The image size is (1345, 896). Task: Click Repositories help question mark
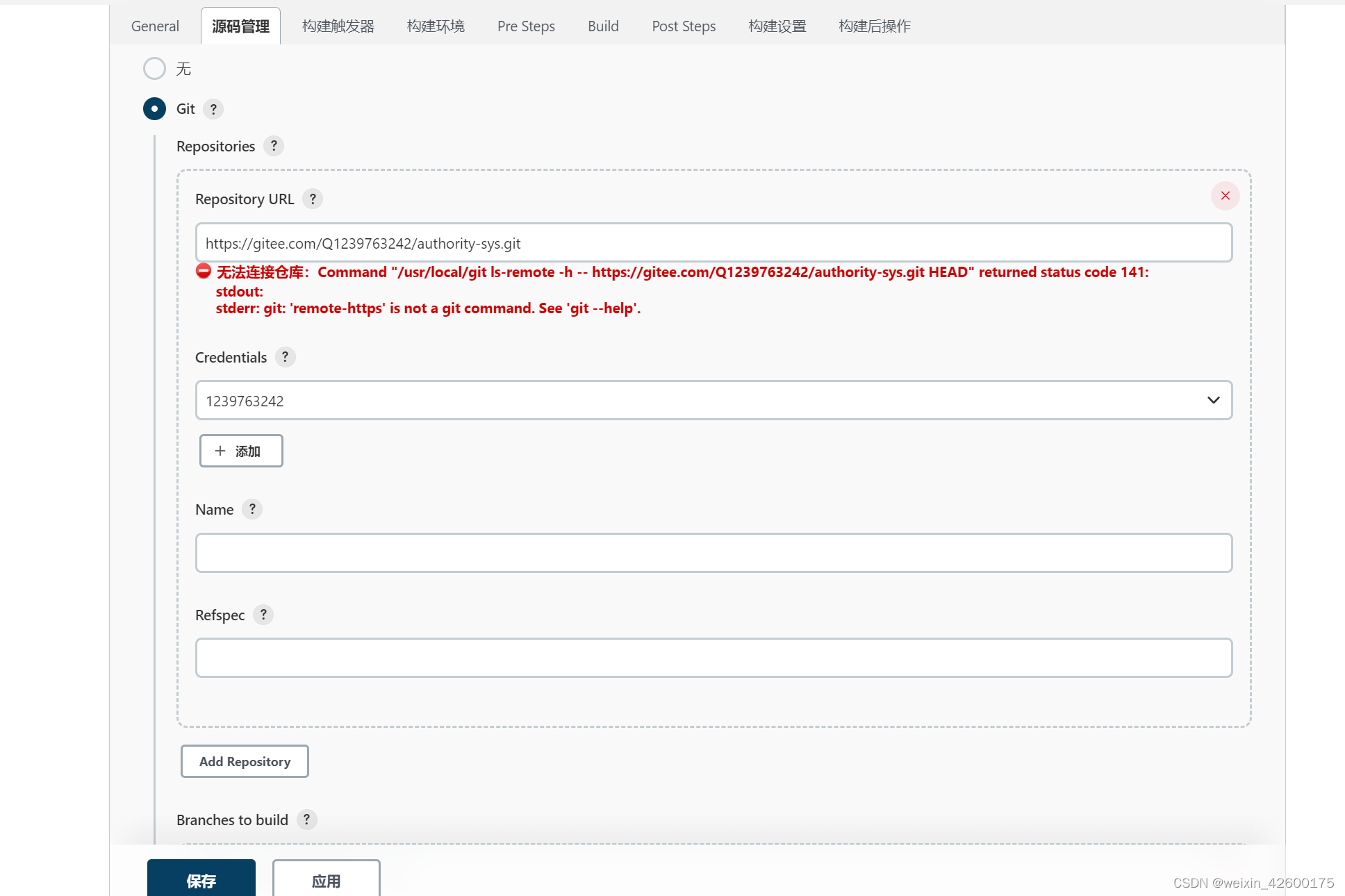(x=274, y=146)
